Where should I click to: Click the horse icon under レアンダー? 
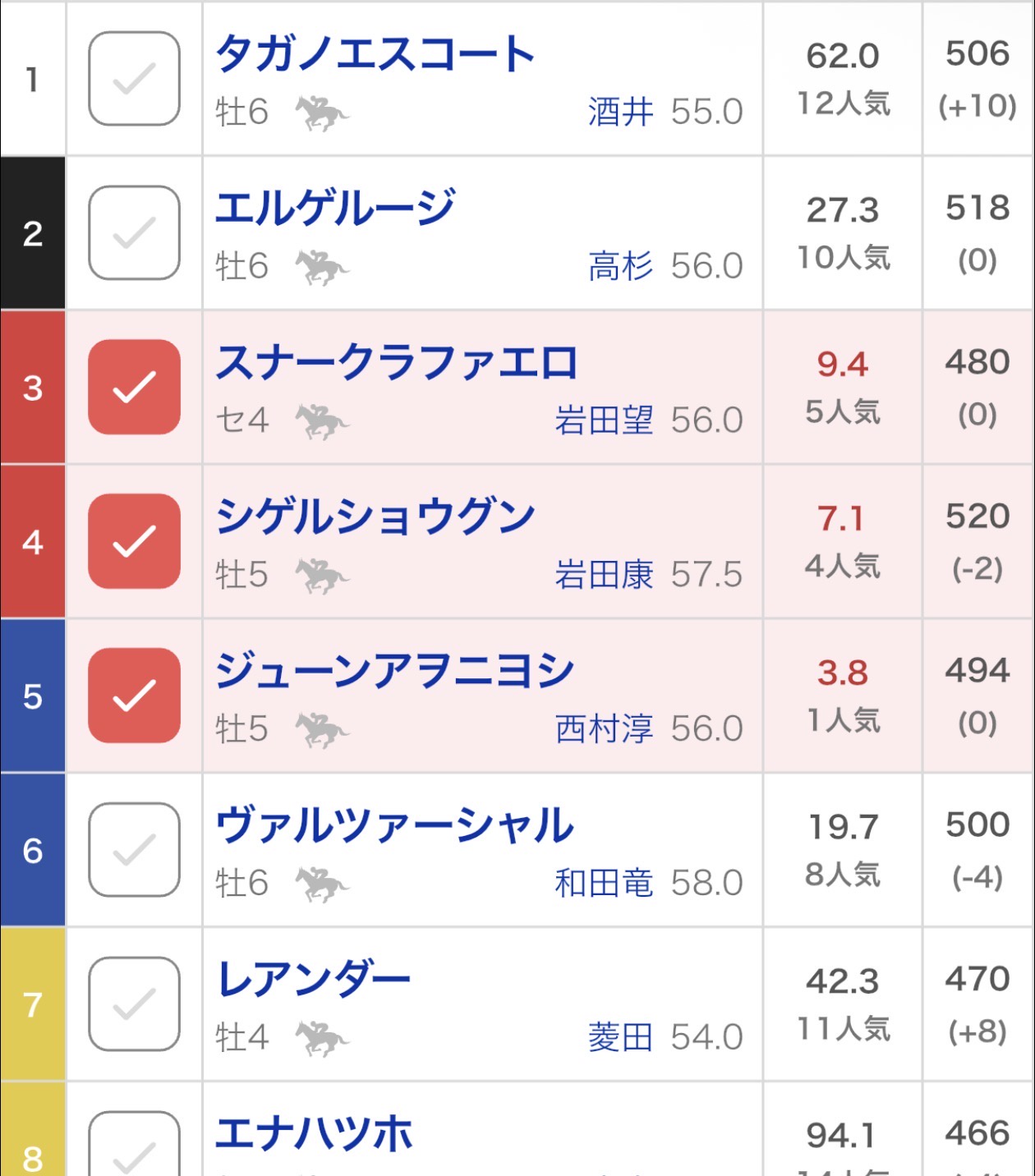321,1038
